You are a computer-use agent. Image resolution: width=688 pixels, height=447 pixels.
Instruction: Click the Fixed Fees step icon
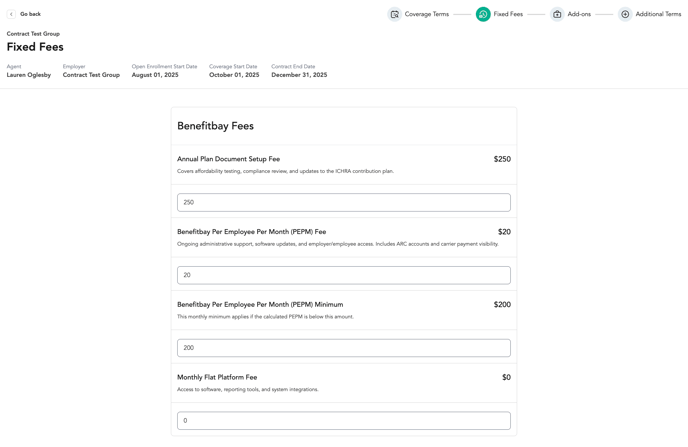pos(483,14)
